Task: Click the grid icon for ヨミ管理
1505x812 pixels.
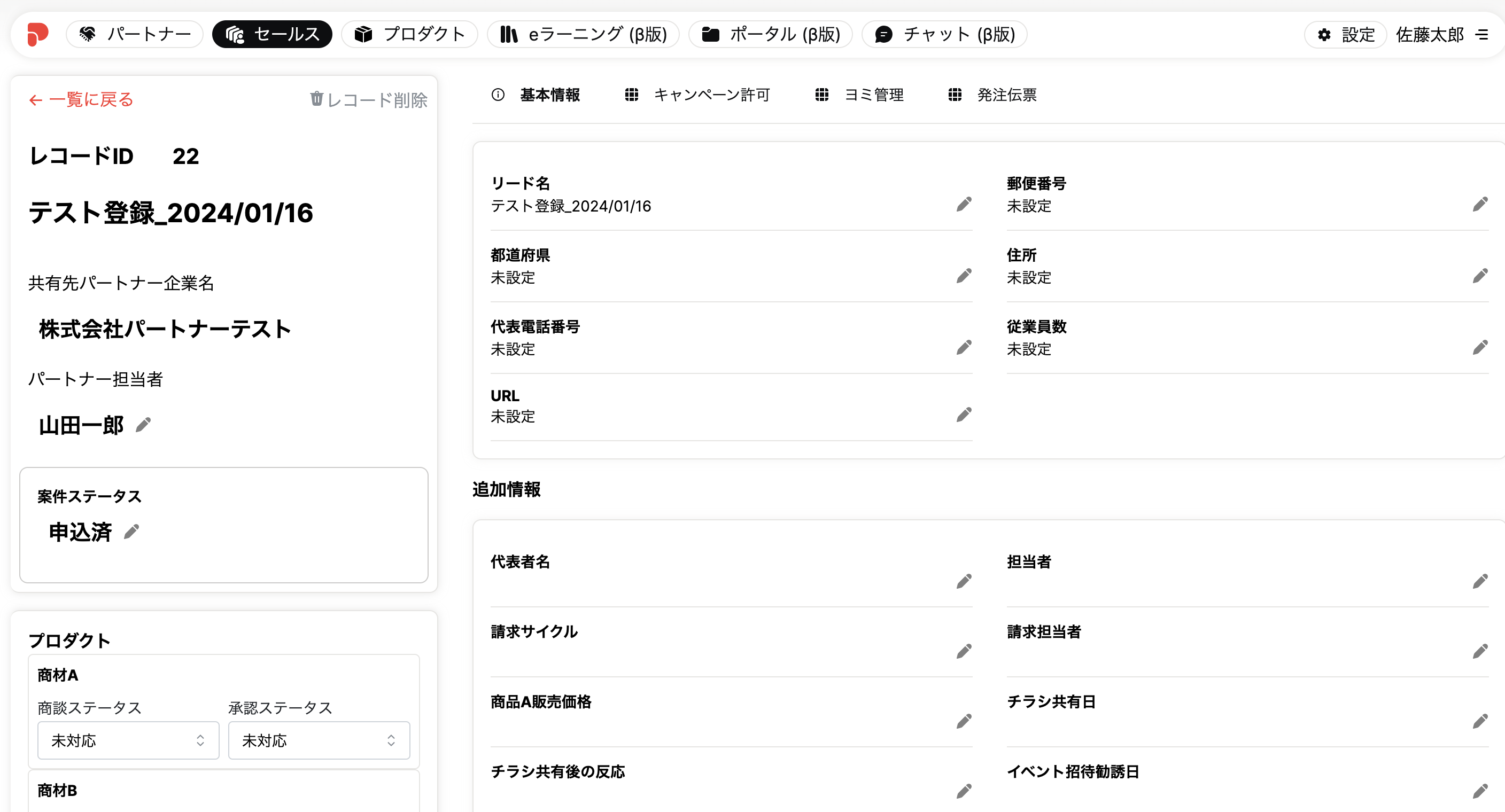Action: (822, 95)
